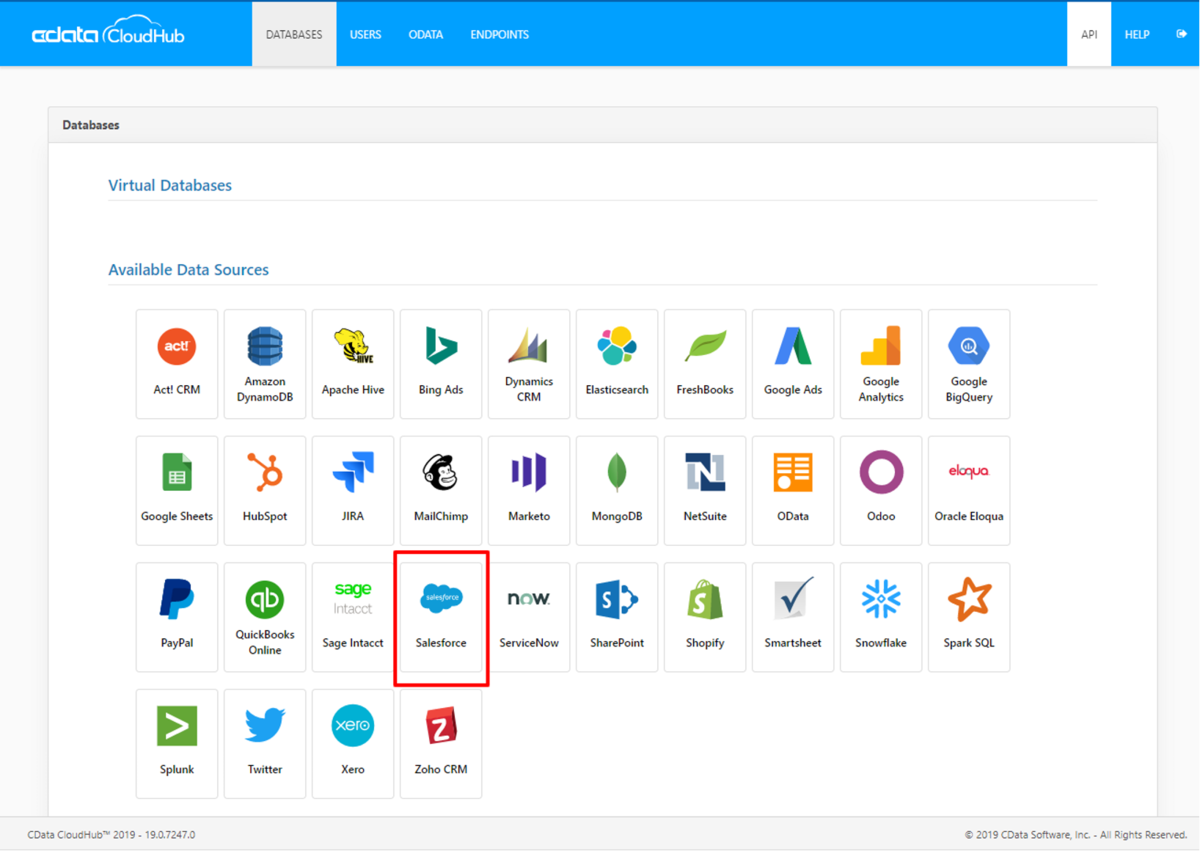Select the Google Analytics data source
This screenshot has height=851, width=1200.
point(881,364)
